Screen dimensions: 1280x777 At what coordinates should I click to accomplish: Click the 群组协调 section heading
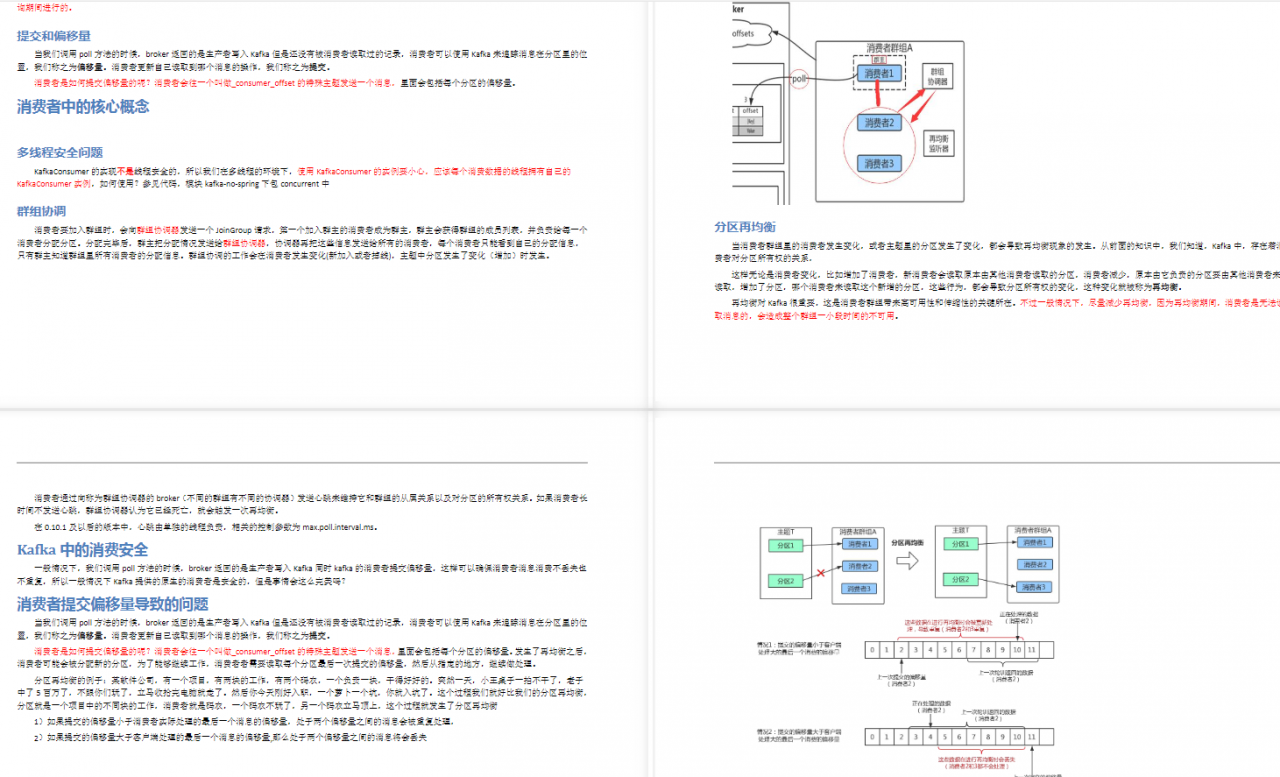41,211
